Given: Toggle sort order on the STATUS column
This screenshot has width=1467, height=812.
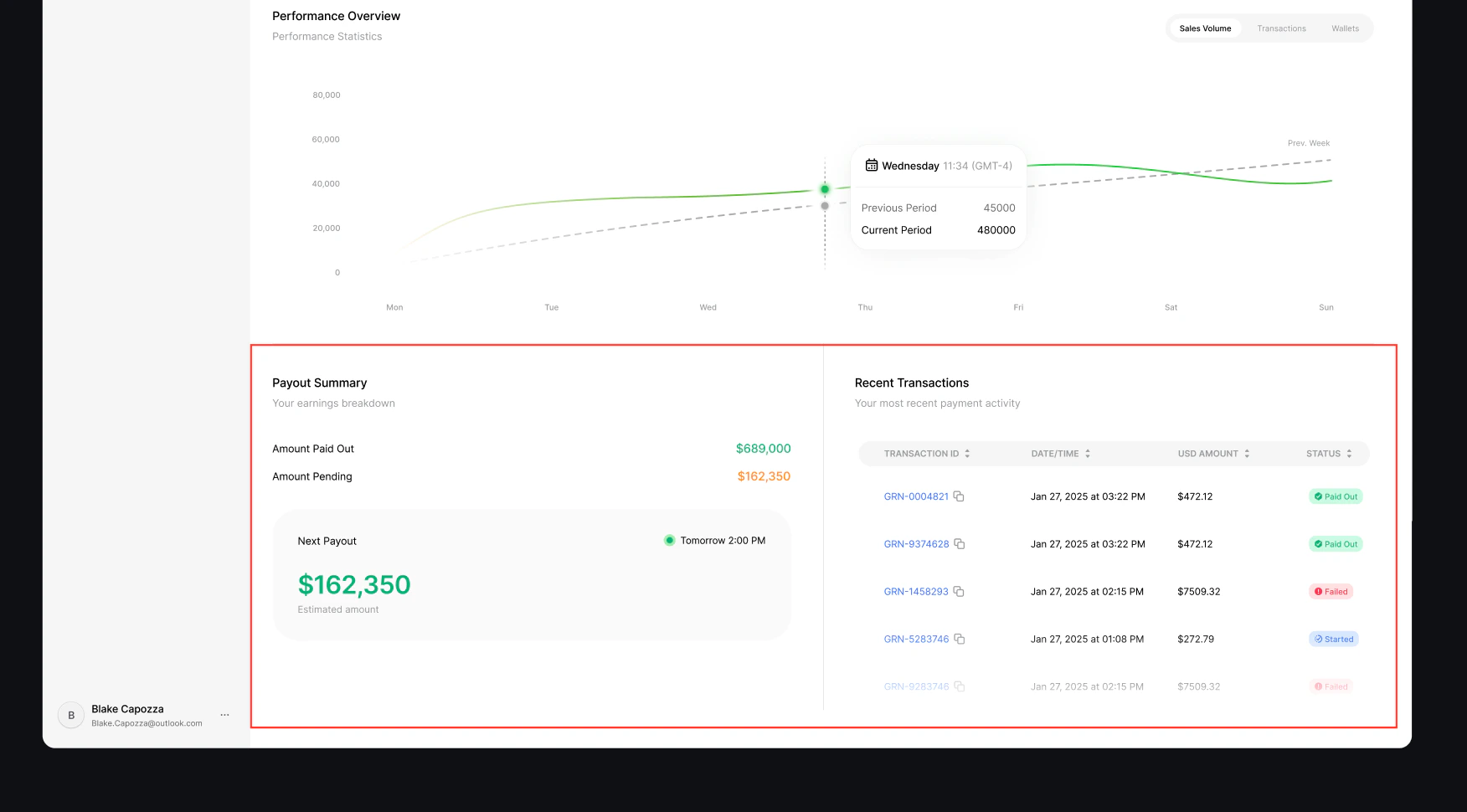Looking at the screenshot, I should point(1349,453).
